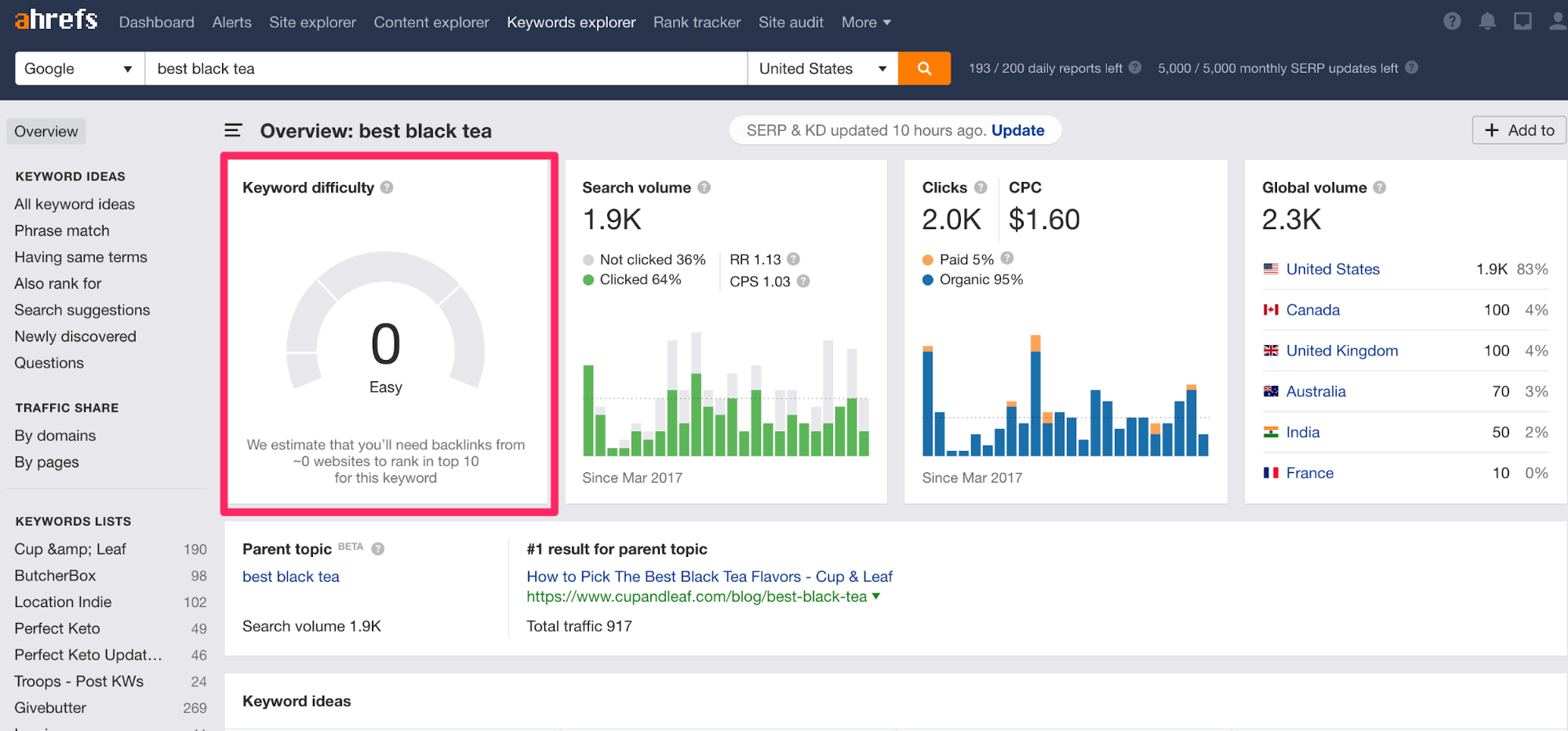Click the Return Rate RR info icon
Image resolution: width=1568 pixels, height=731 pixels.
click(793, 259)
